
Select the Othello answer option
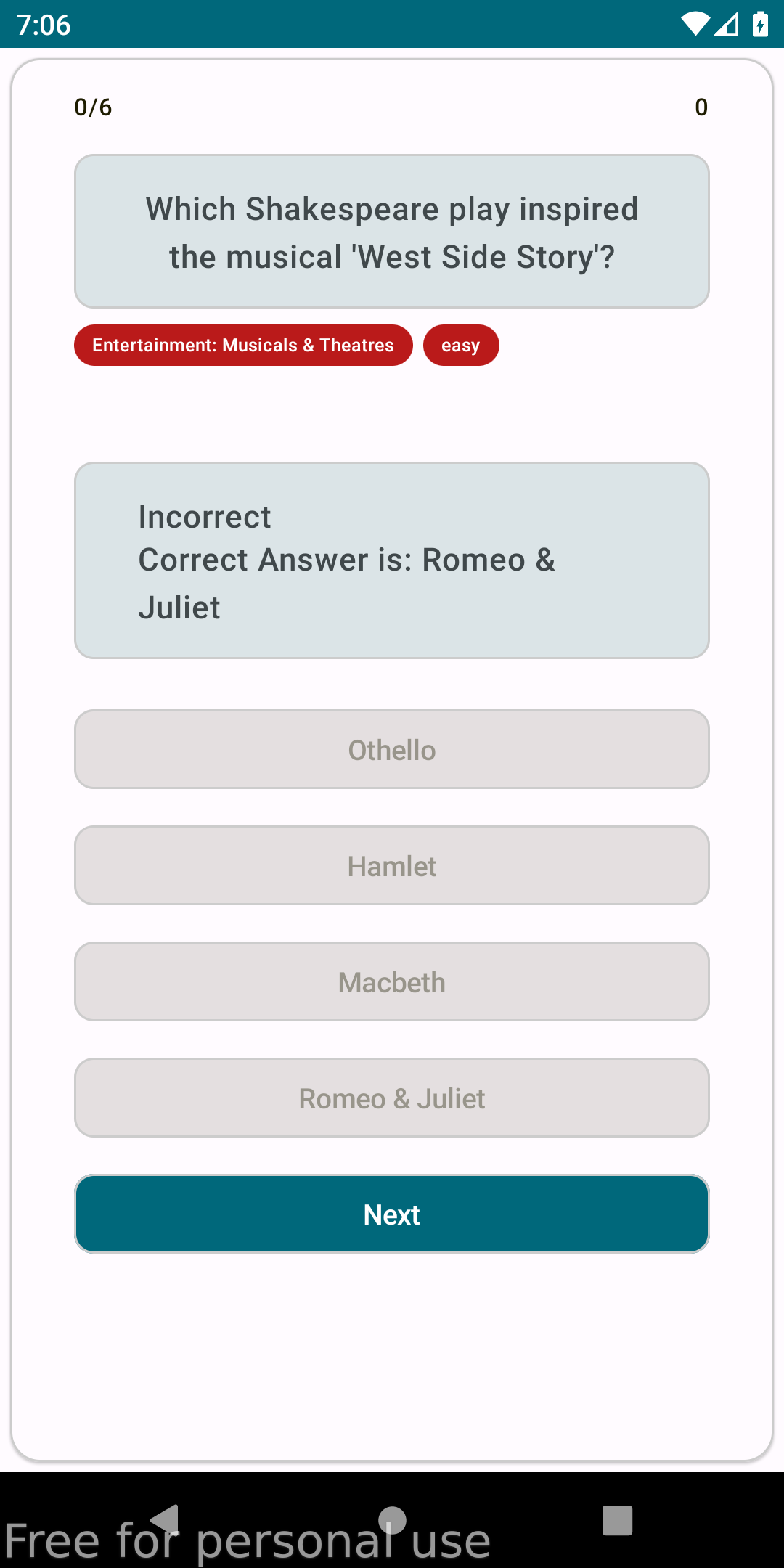(x=392, y=749)
